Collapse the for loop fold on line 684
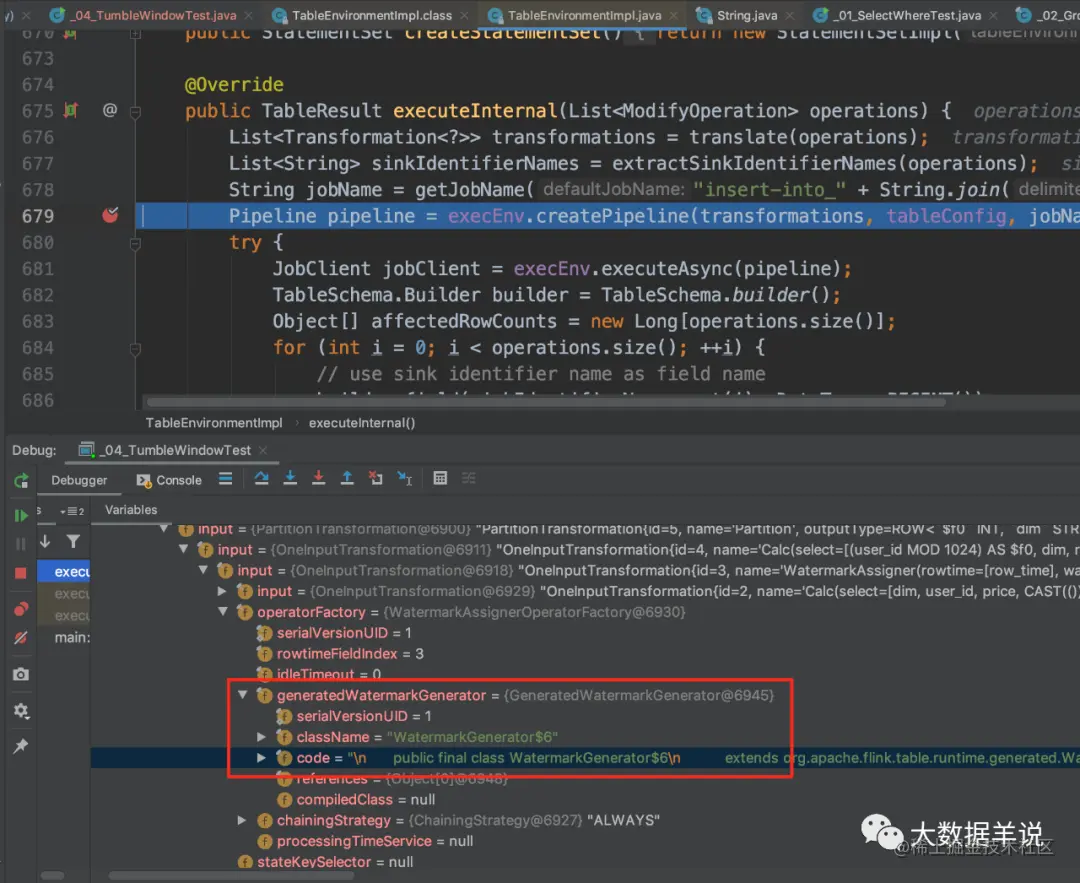The height and width of the screenshot is (883, 1080). click(136, 349)
